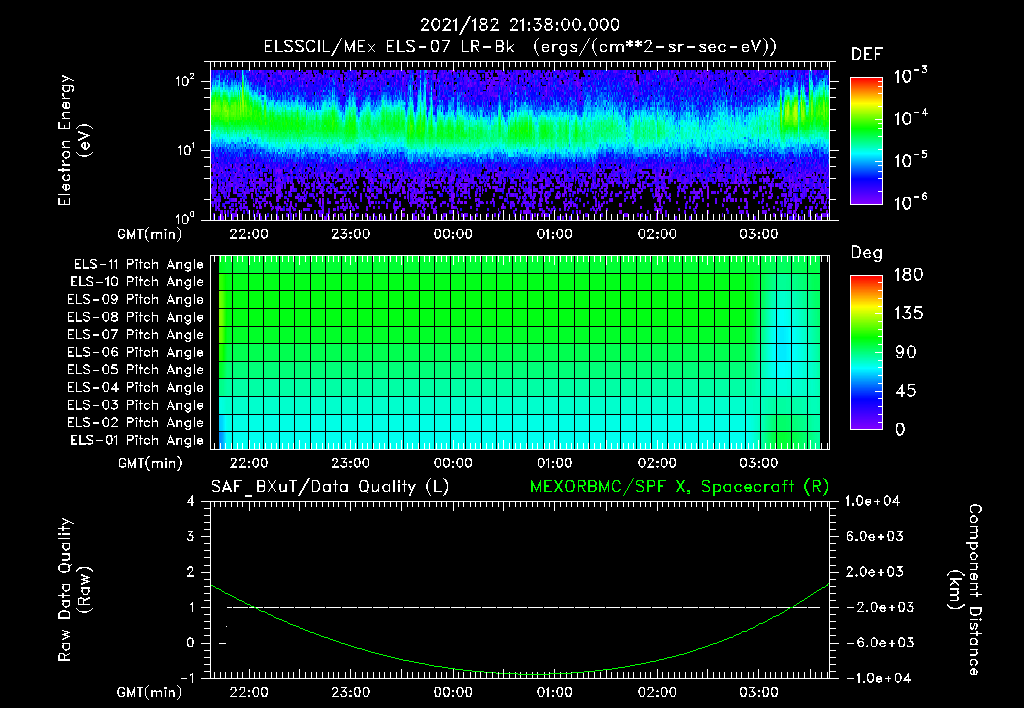Click the 'Electron Energy (eV)' axis label
This screenshot has height=708, width=1024.
click(x=74, y=140)
